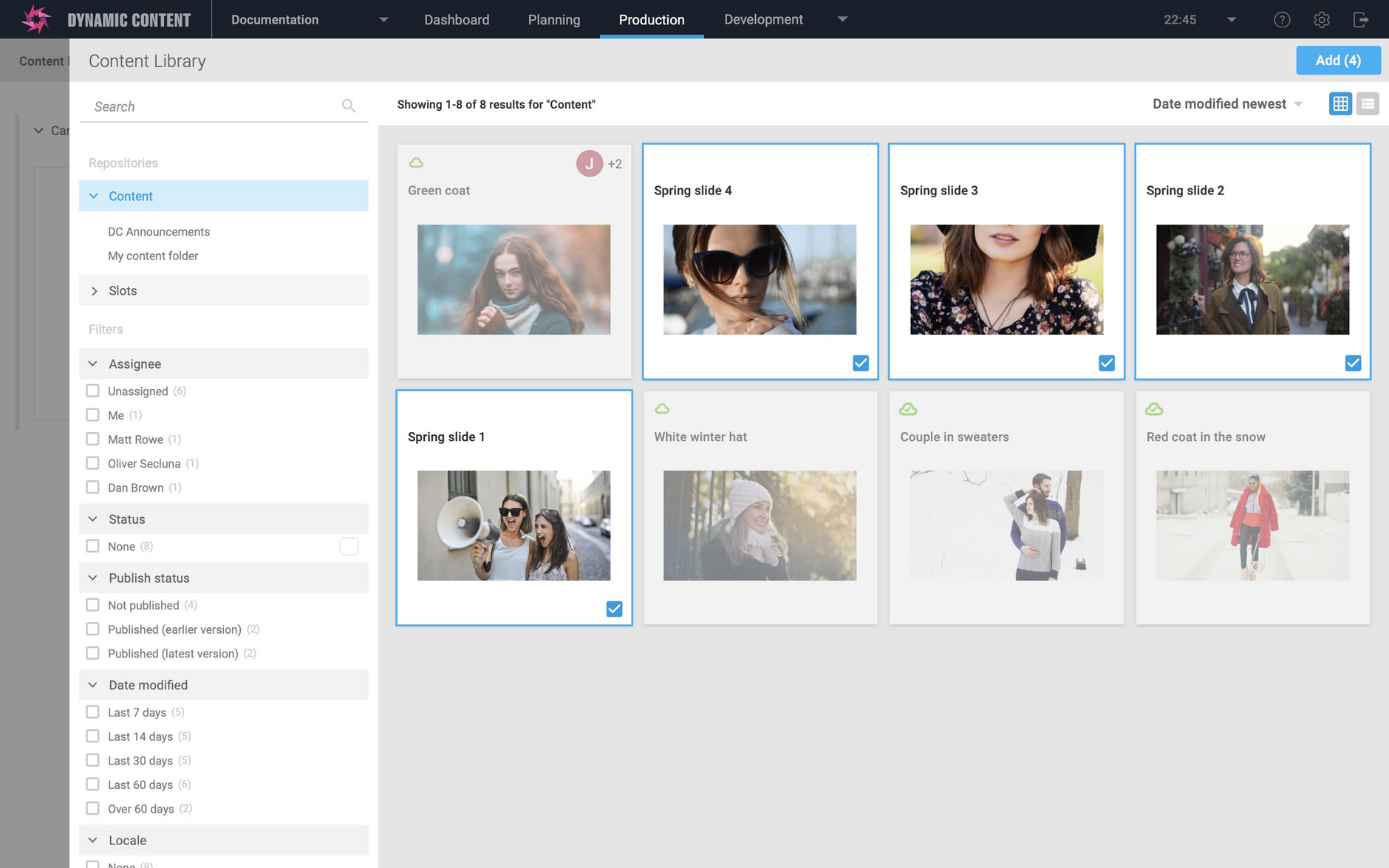Check the Oliver Secluna filter
This screenshot has width=1389, height=868.
tap(92, 463)
